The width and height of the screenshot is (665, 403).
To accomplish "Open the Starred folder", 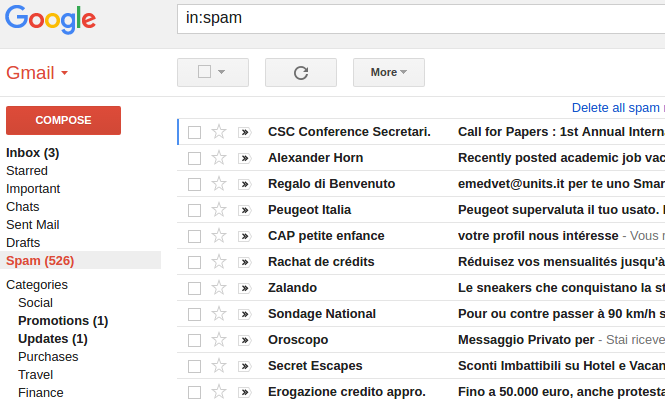I will tap(27, 171).
